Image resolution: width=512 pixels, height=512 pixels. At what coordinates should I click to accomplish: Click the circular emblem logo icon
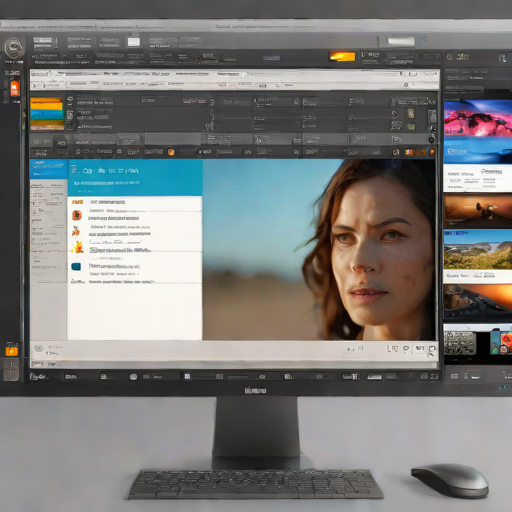14,48
